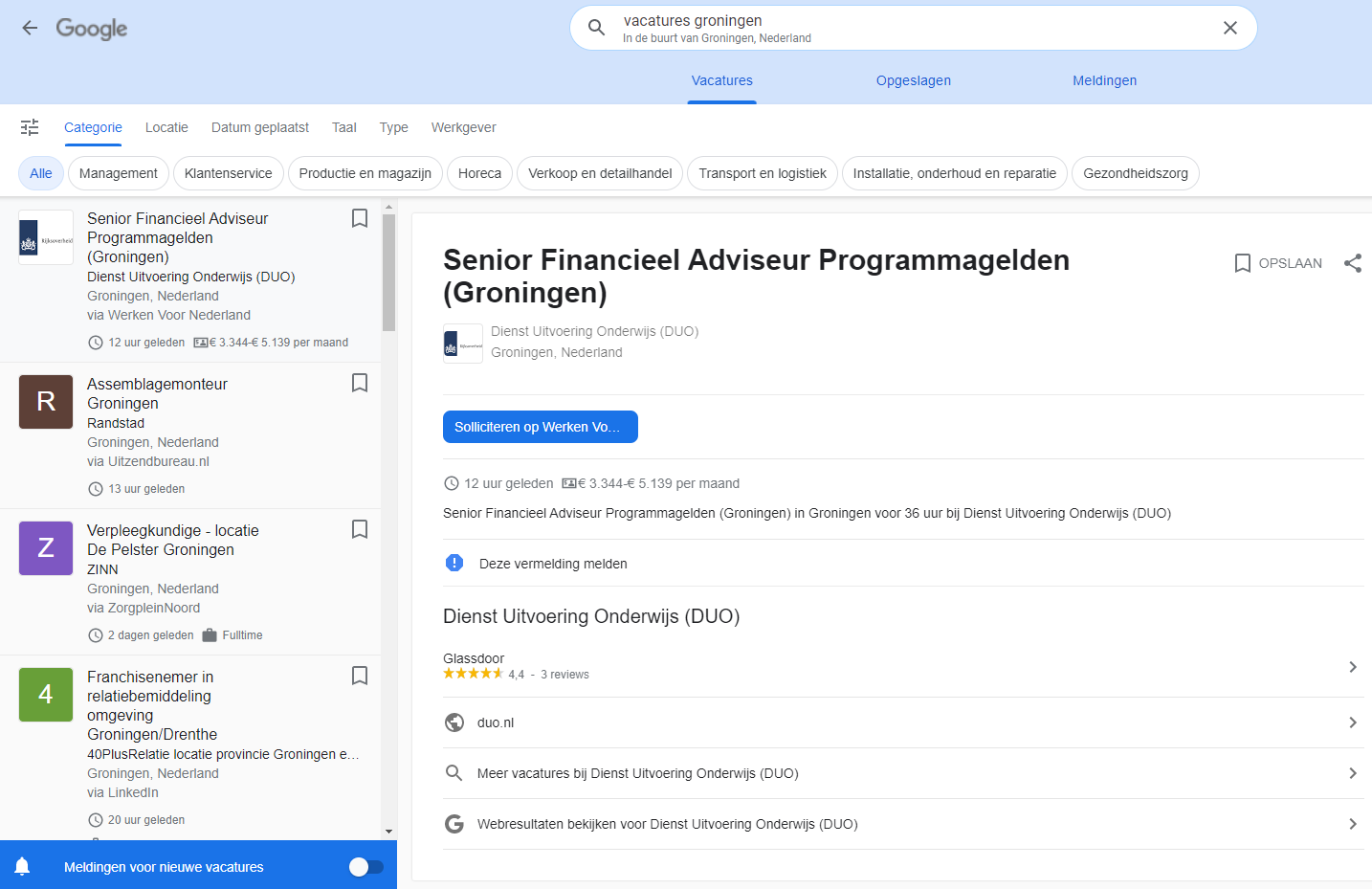Click the Solliciteren op Werken Voor button
This screenshot has height=889, width=1372.
[x=541, y=427]
